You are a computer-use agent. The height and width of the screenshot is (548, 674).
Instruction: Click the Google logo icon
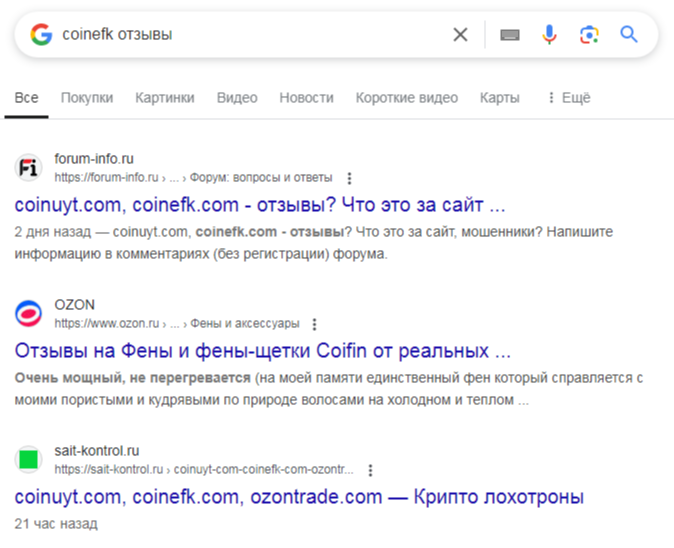(41, 34)
